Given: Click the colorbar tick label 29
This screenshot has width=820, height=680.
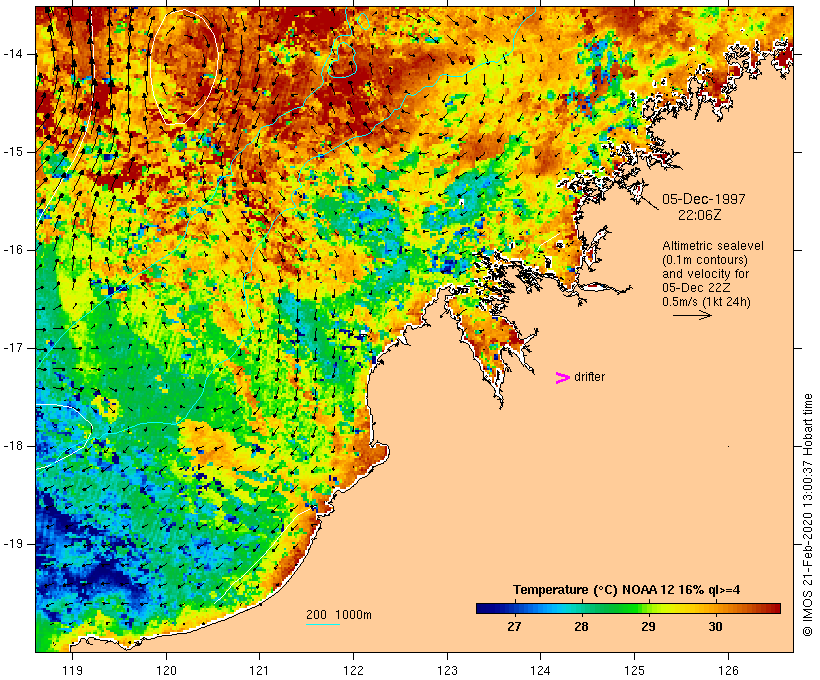Looking at the screenshot, I should tap(648, 626).
